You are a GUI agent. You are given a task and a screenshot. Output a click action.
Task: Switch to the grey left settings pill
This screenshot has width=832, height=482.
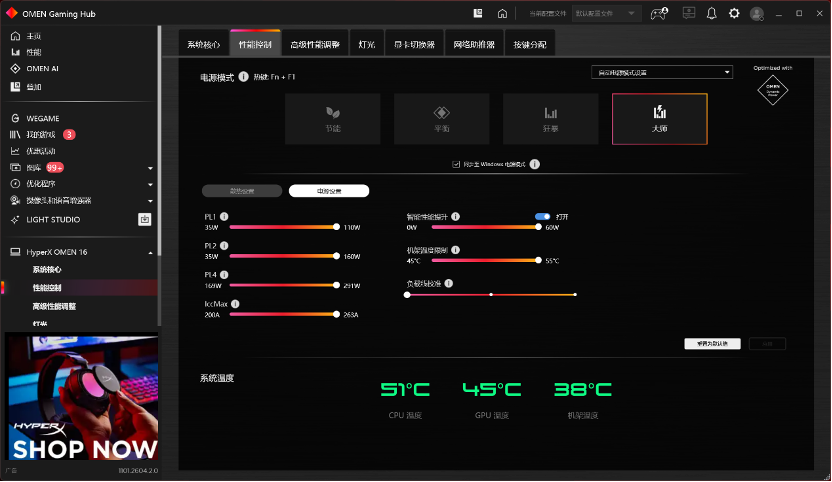242,191
